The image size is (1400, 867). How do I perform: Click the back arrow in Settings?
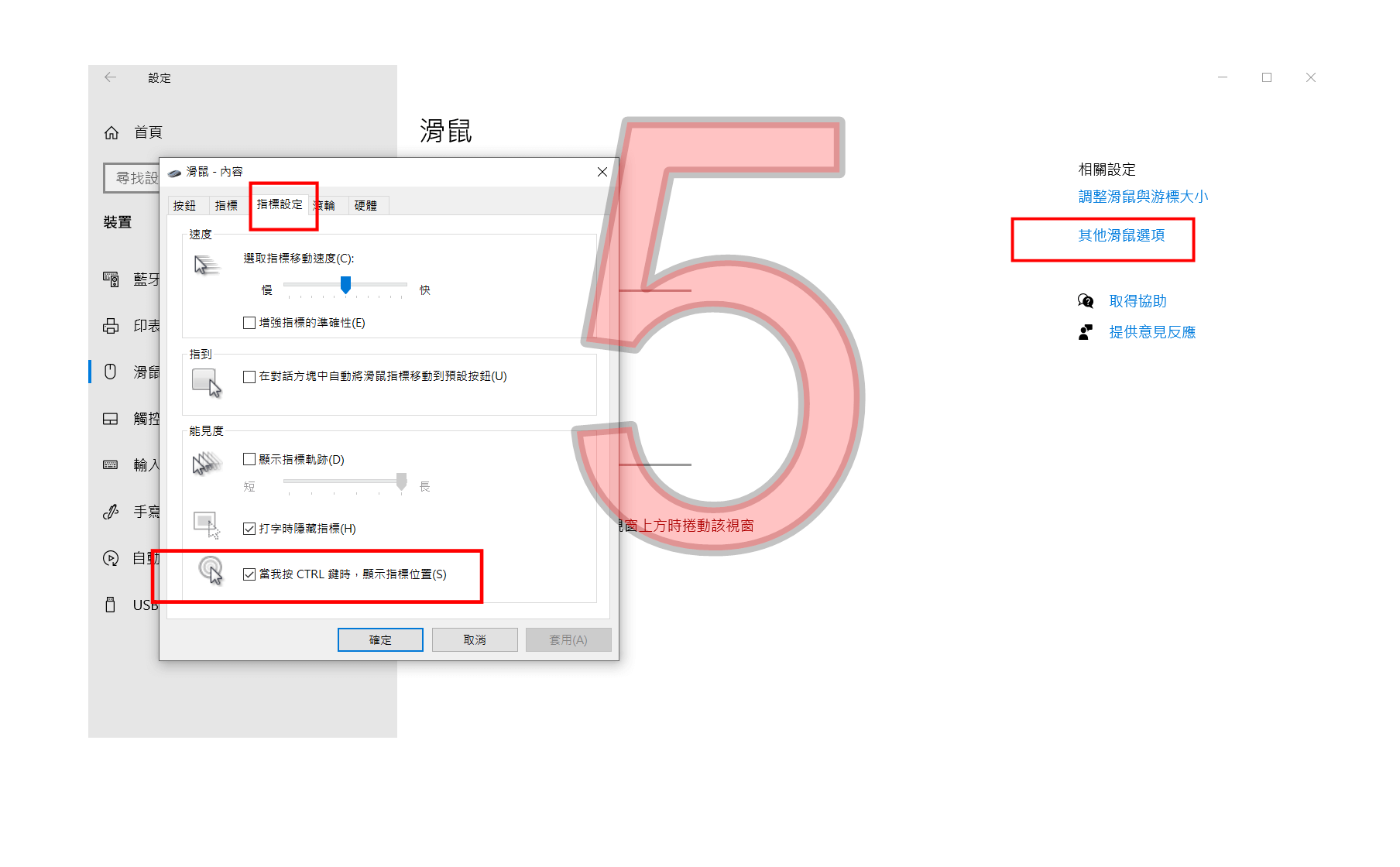(110, 77)
